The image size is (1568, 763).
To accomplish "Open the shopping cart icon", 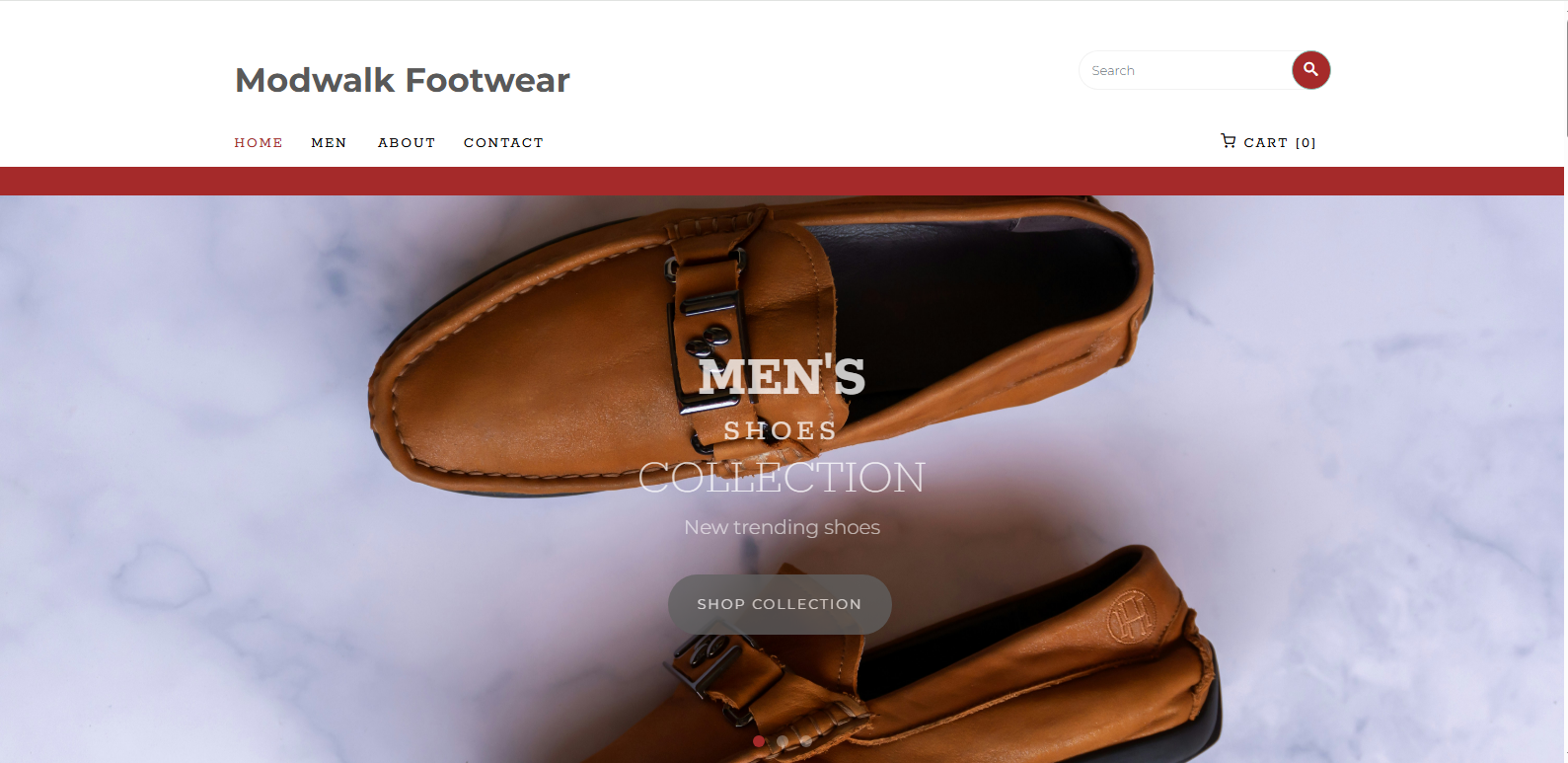I will coord(1229,141).
